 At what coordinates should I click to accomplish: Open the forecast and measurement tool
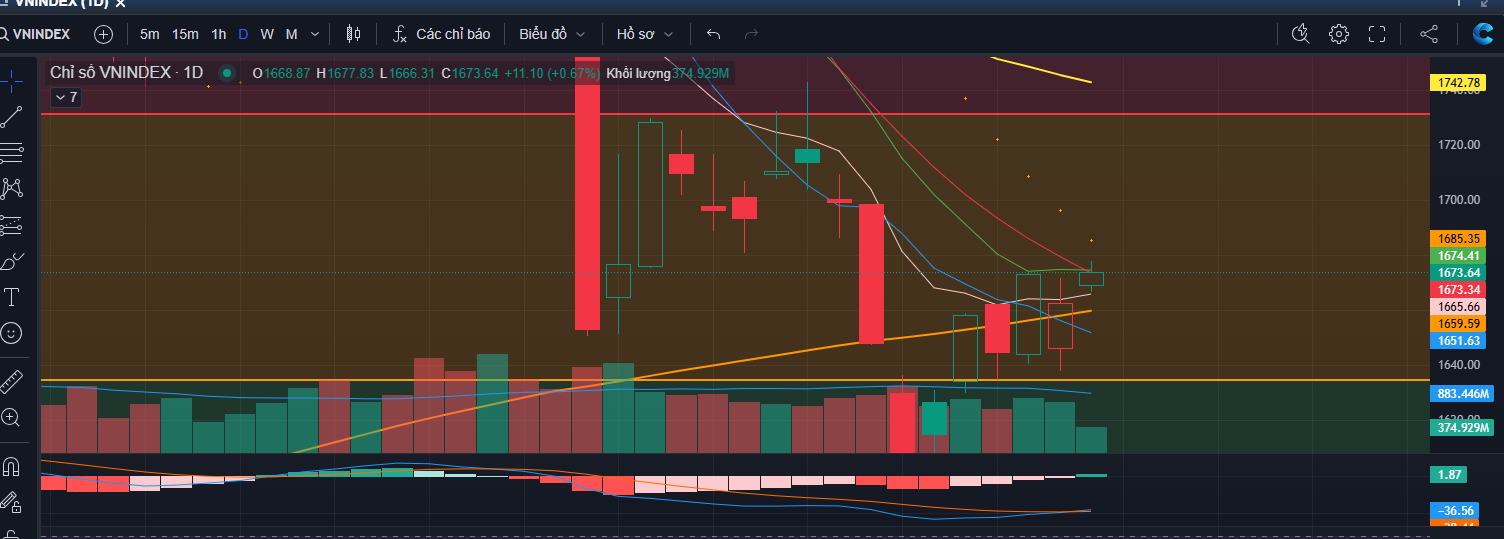tap(12, 225)
